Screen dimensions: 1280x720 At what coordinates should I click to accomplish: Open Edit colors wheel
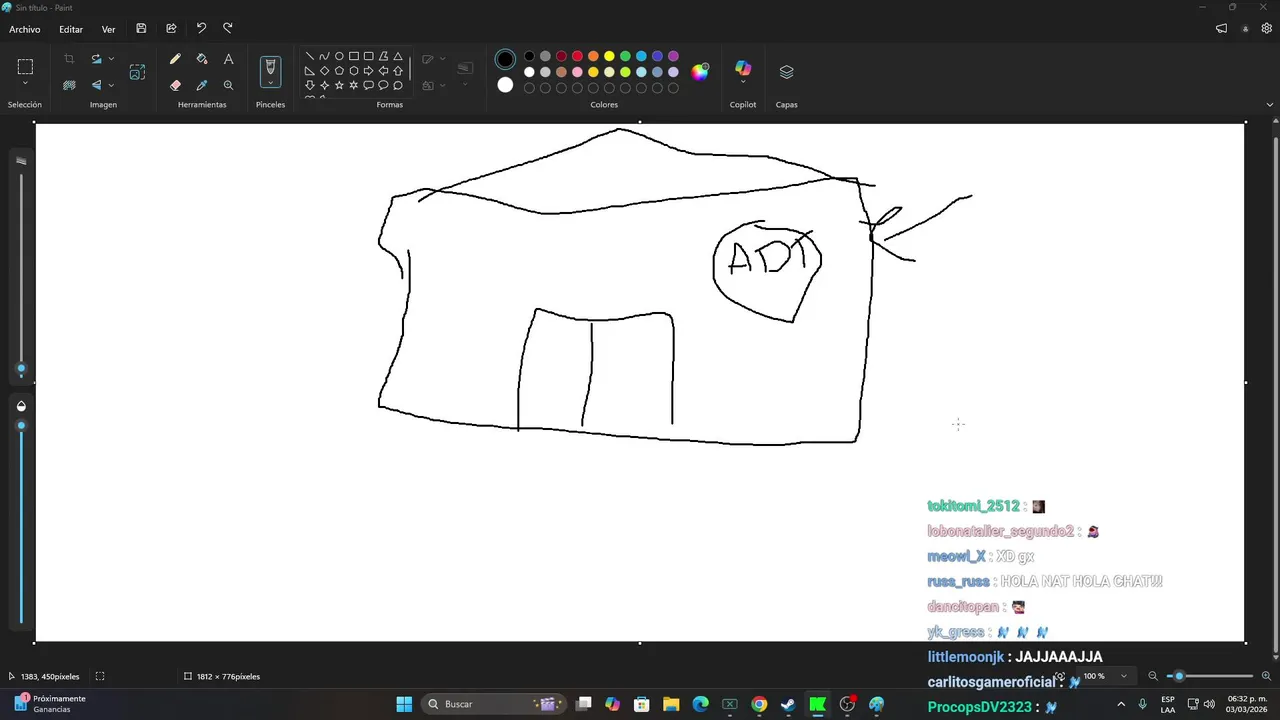click(700, 72)
